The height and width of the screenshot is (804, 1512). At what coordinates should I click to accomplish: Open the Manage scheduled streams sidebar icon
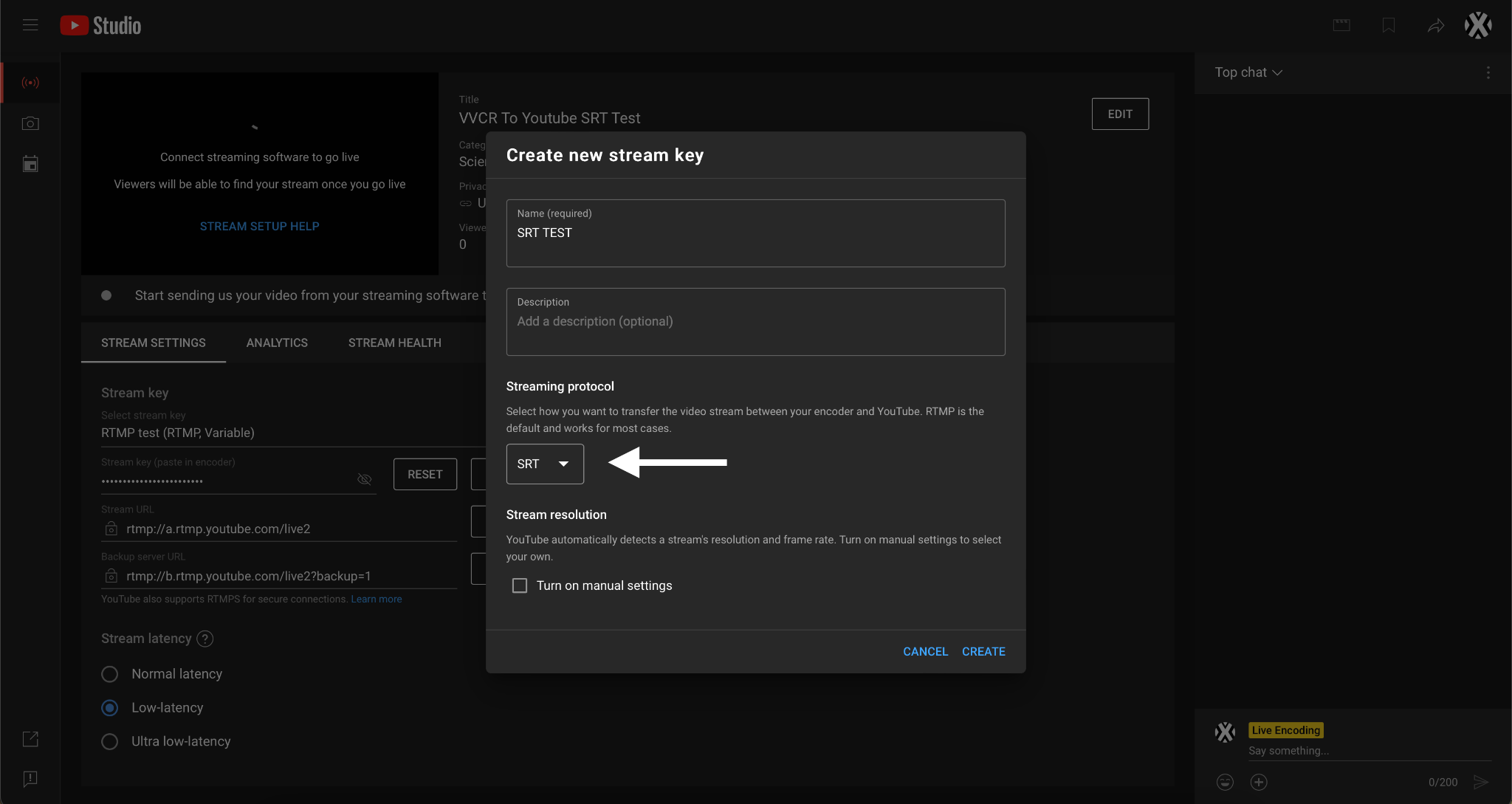[30, 164]
